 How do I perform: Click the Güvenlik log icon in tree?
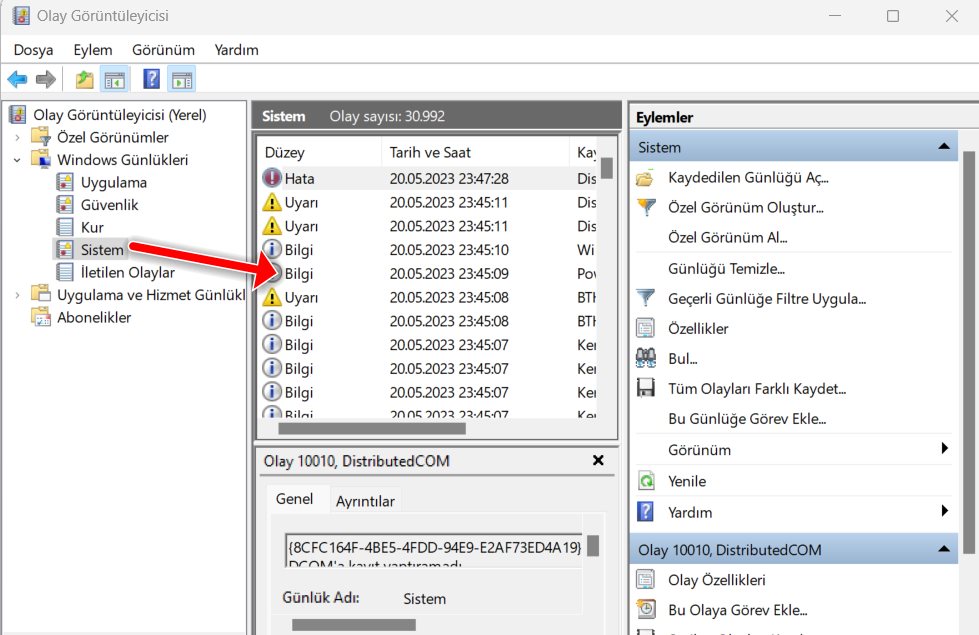[65, 205]
